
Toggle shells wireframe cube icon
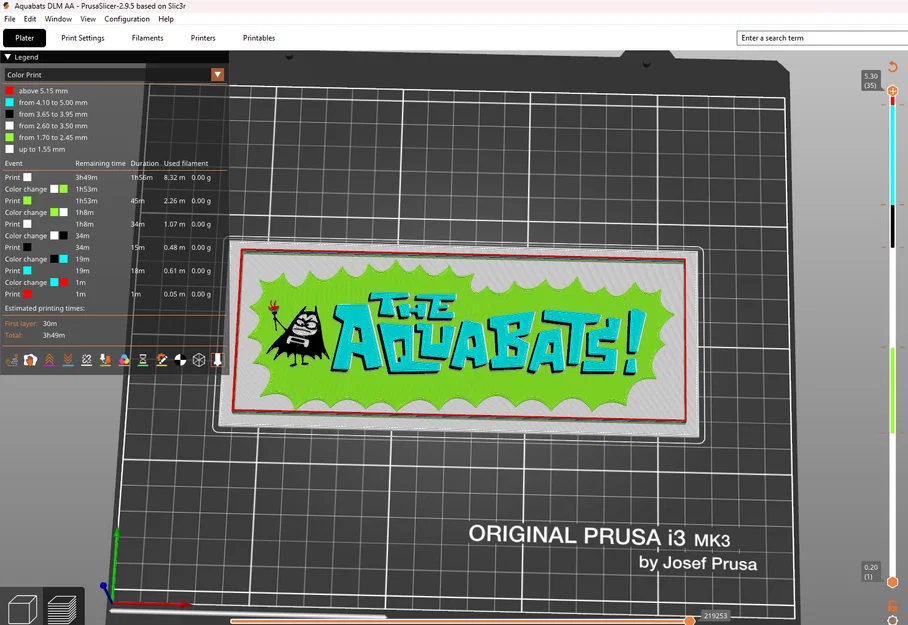click(x=199, y=360)
